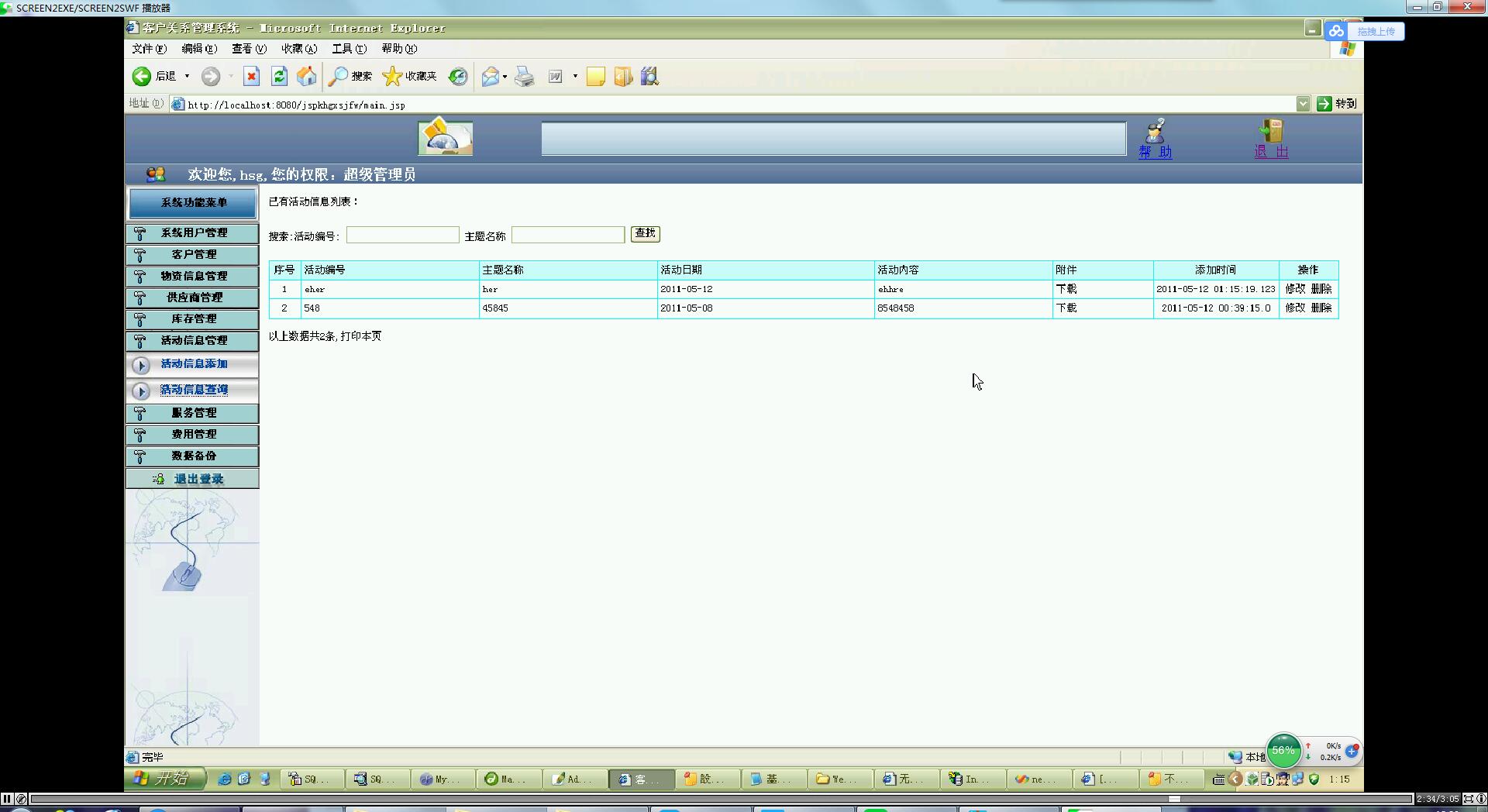Click the open book toolbar icon
The height and width of the screenshot is (812, 1488).
623,76
